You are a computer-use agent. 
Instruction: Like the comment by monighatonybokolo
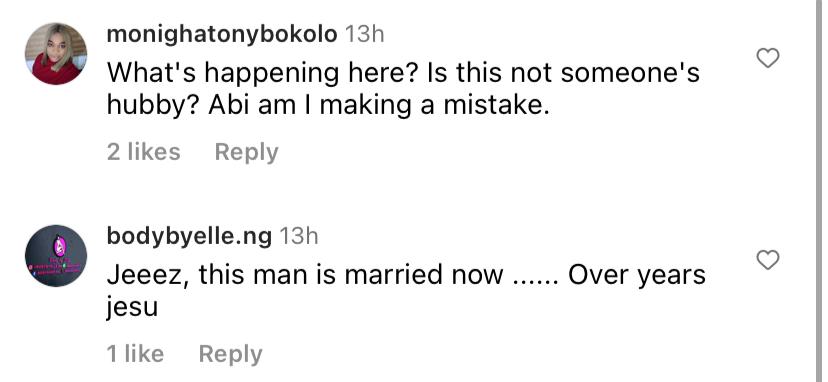[767, 58]
